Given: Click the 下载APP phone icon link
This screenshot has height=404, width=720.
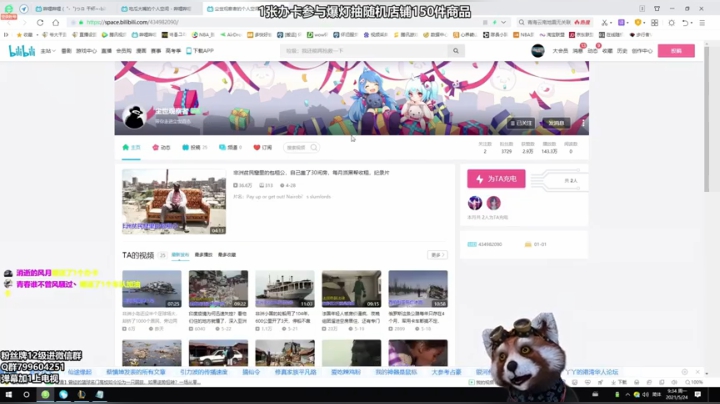Looking at the screenshot, I should [x=200, y=51].
